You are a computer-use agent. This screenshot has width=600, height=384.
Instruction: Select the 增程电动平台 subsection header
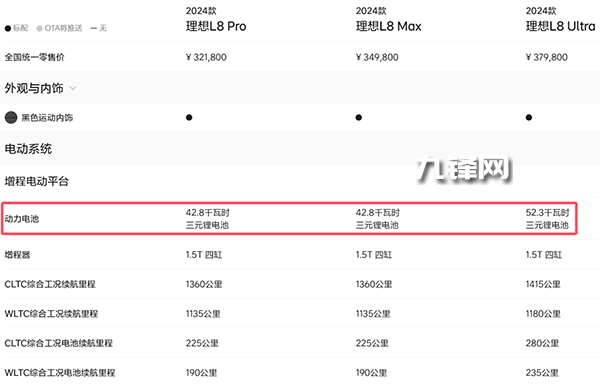37,181
